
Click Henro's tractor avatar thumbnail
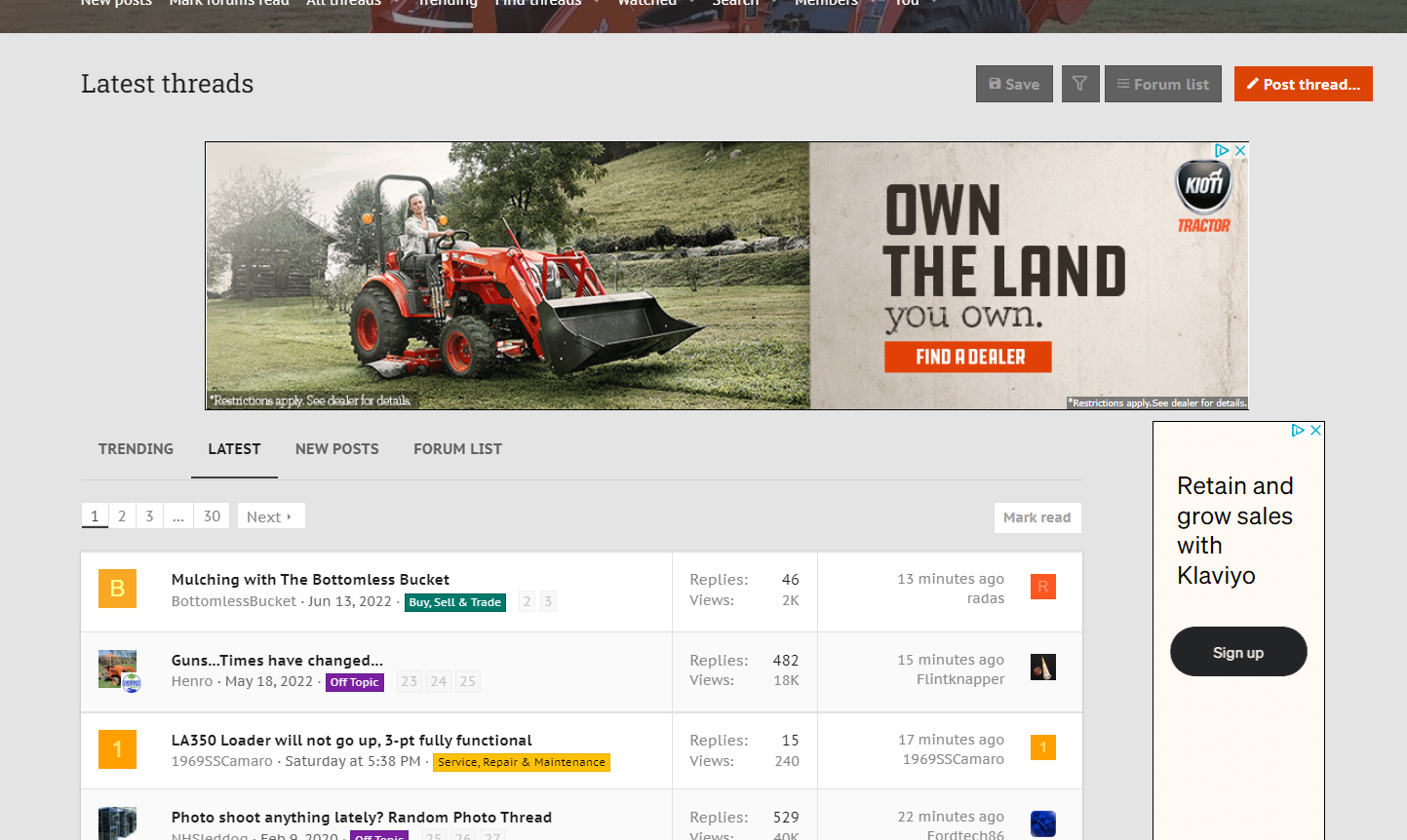coord(118,669)
